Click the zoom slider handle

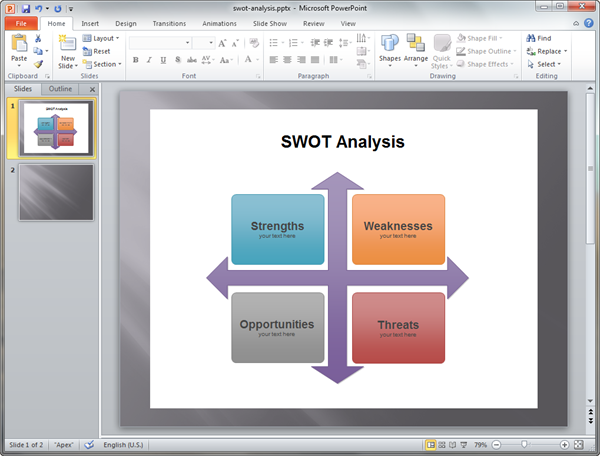click(x=523, y=444)
